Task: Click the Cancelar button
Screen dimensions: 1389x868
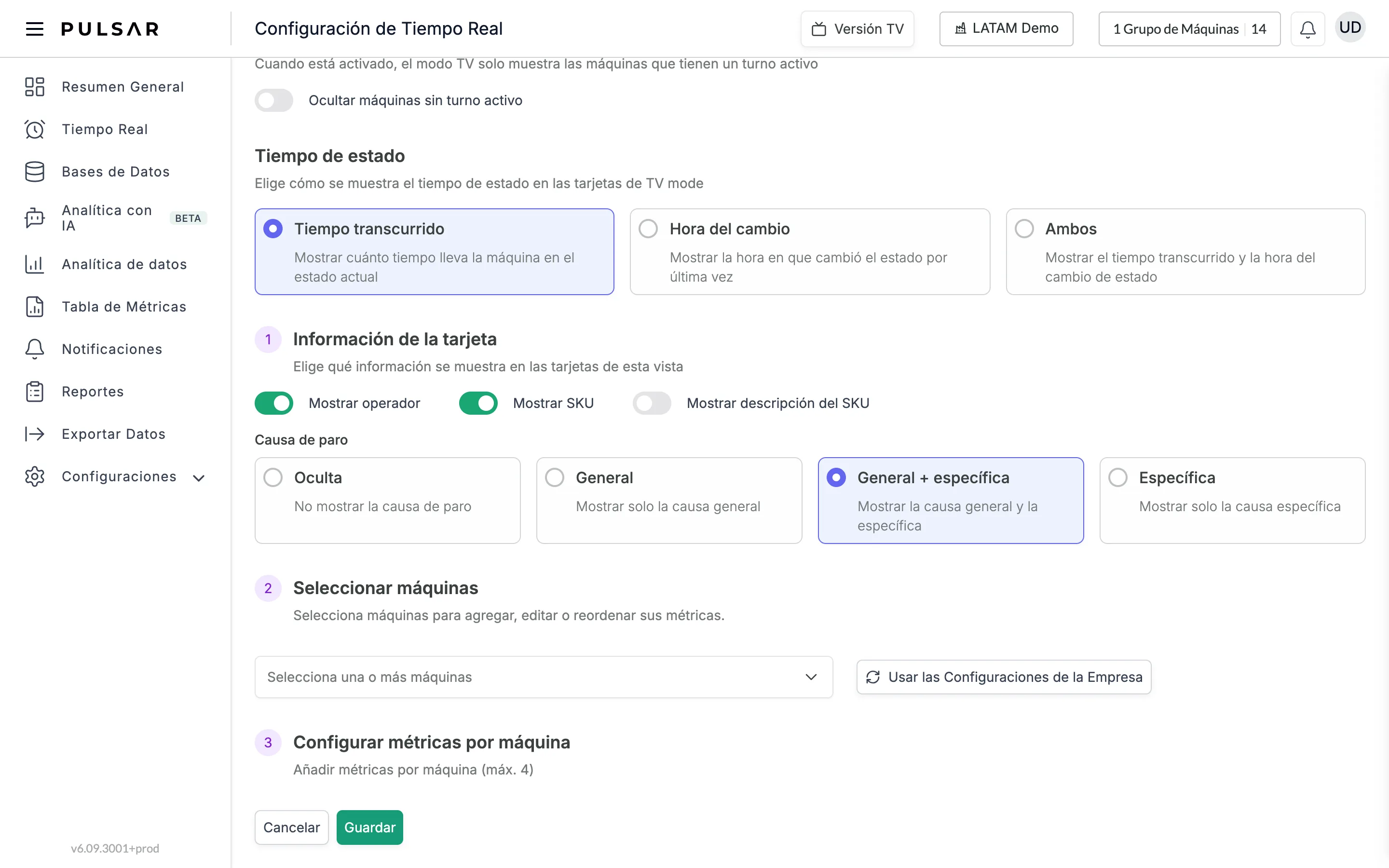Action: coord(292,827)
